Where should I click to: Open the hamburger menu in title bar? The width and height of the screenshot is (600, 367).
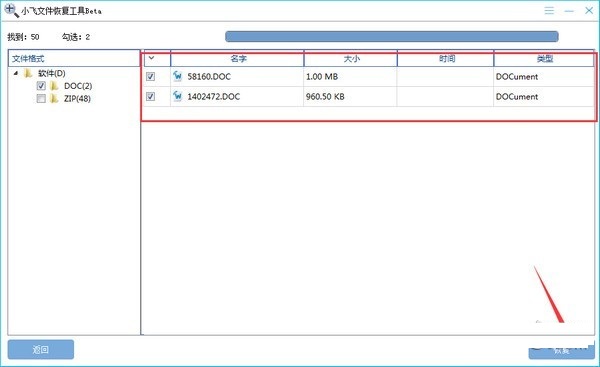pos(549,10)
